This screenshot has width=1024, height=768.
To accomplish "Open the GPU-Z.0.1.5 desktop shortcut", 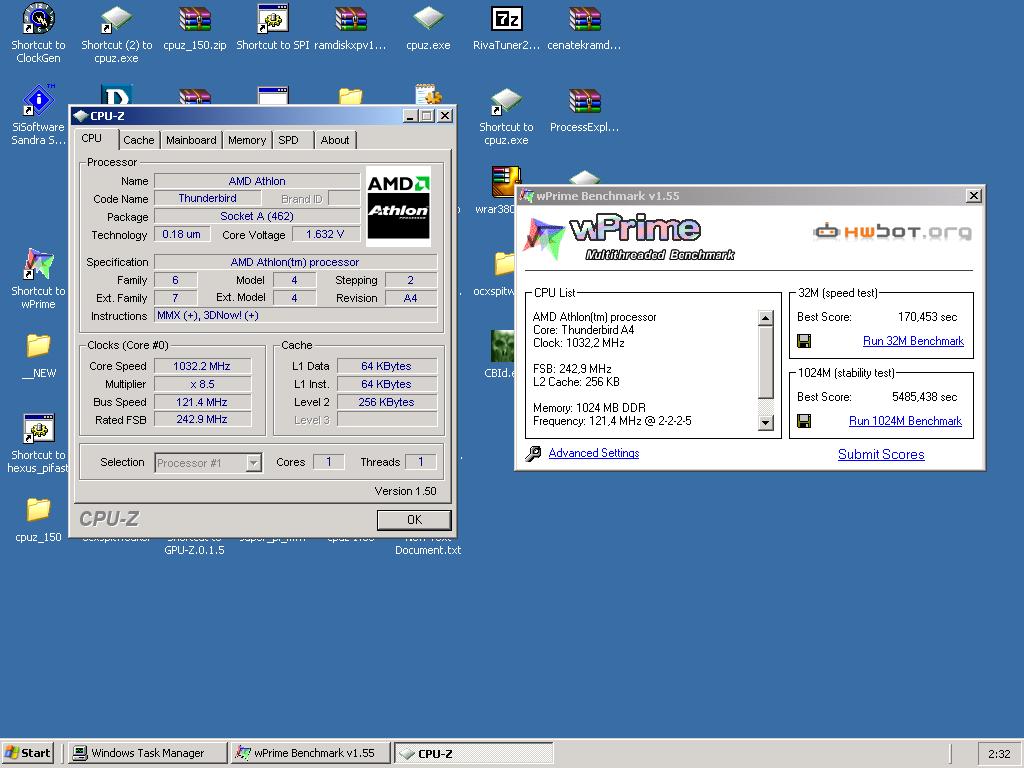I will (194, 550).
